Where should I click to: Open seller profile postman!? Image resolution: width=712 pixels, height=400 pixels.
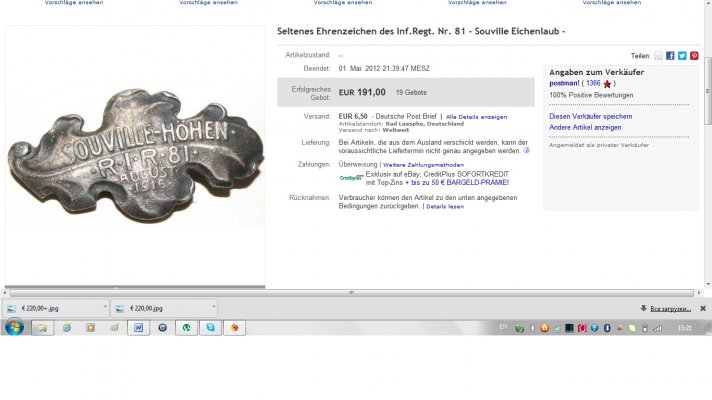(x=564, y=84)
